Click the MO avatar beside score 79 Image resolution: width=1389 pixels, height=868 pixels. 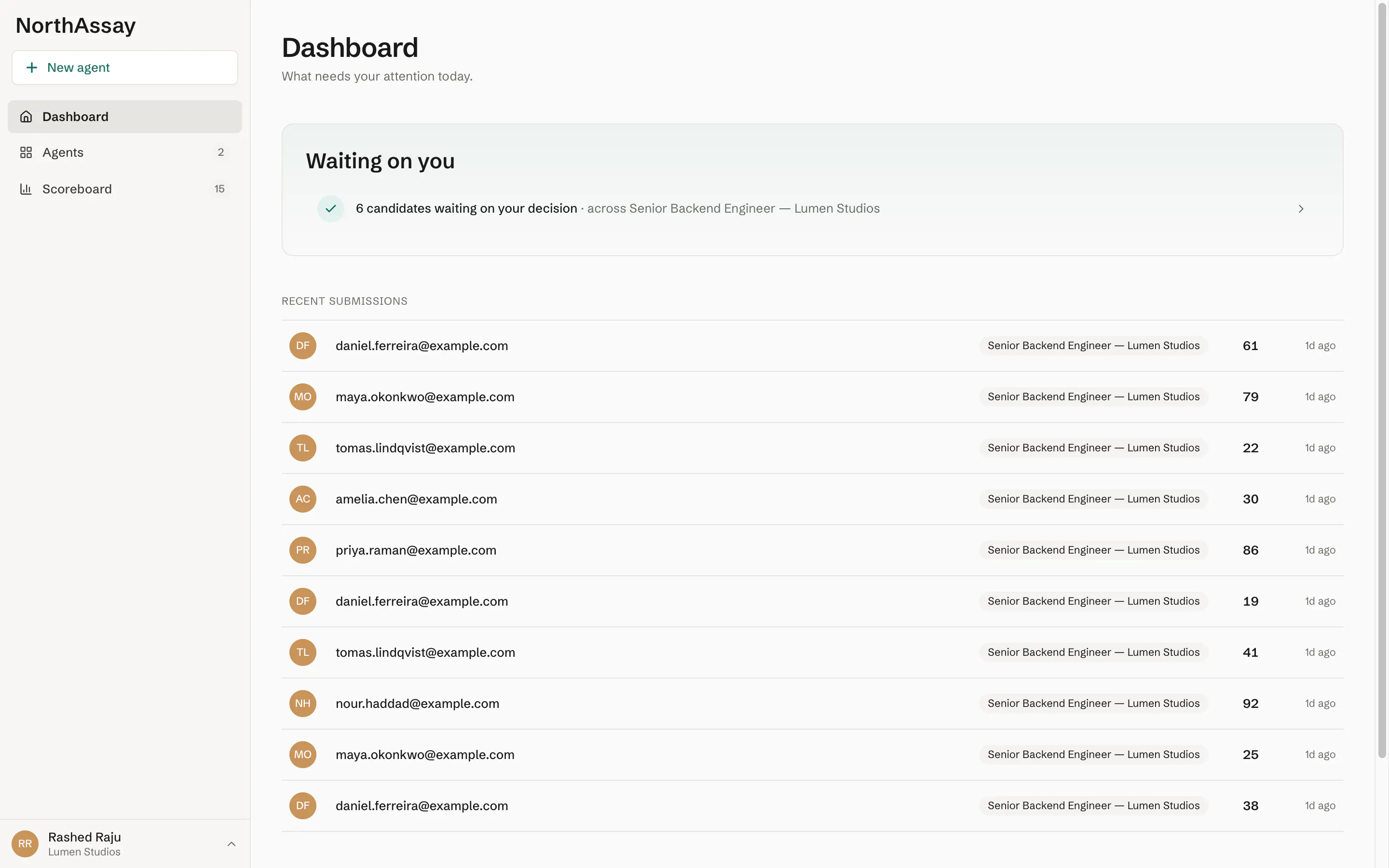pos(302,397)
